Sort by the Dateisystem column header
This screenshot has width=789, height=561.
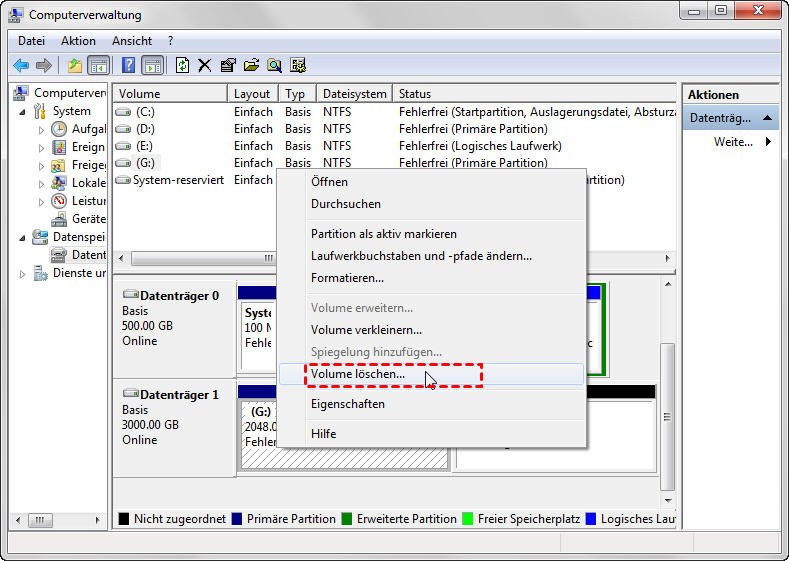pyautogui.click(x=354, y=94)
